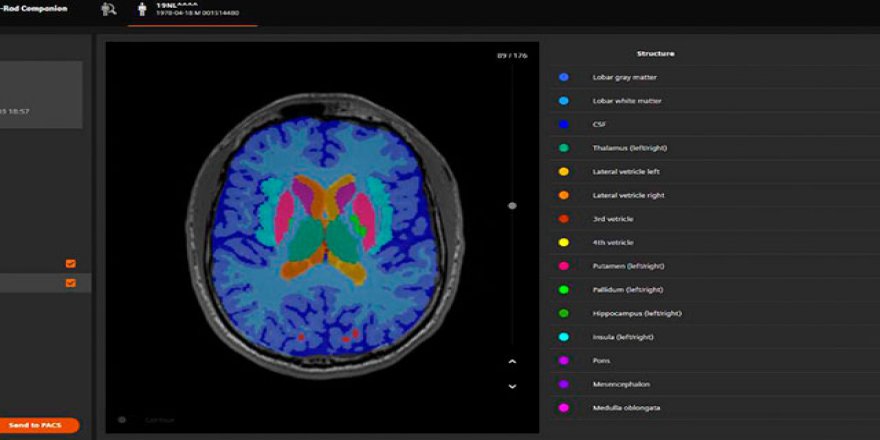The width and height of the screenshot is (880, 440).
Task: Click the Medulla oblongata magenta dot
Action: pyautogui.click(x=564, y=408)
